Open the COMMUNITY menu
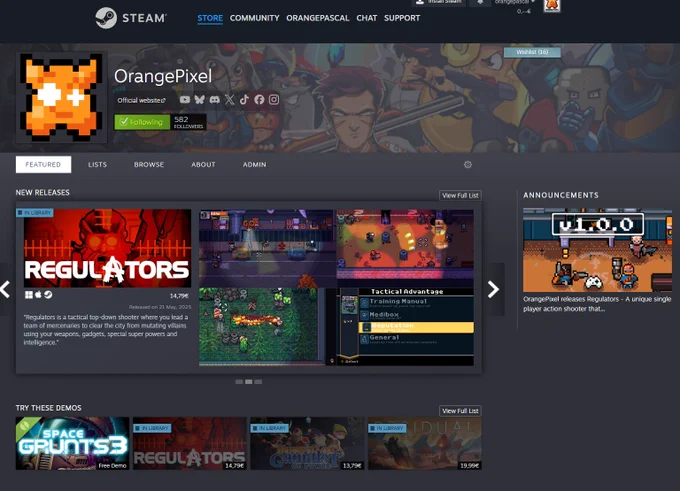 [x=255, y=18]
